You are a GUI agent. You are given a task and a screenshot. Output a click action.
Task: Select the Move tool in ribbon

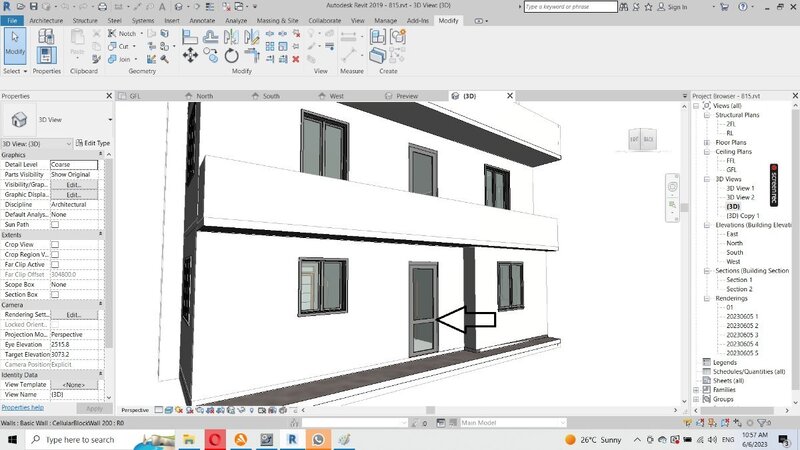click(x=190, y=56)
